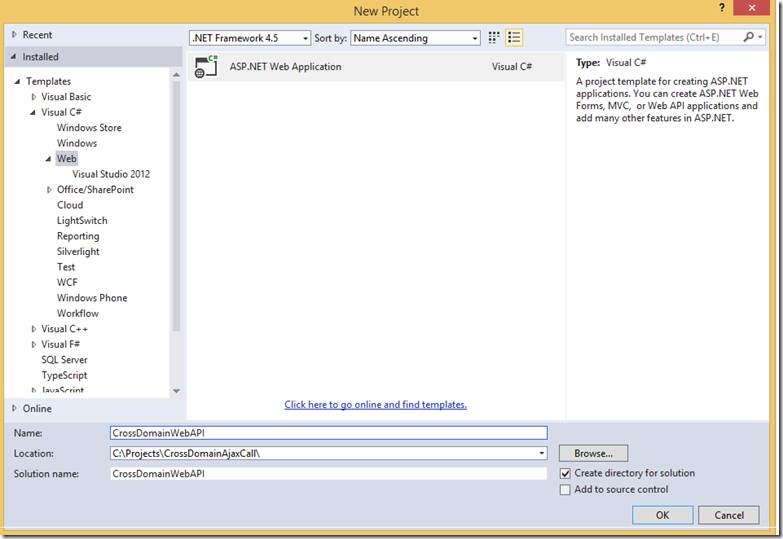783x539 pixels.
Task: Expand the Visual Basic node arrow
Action: coord(33,96)
